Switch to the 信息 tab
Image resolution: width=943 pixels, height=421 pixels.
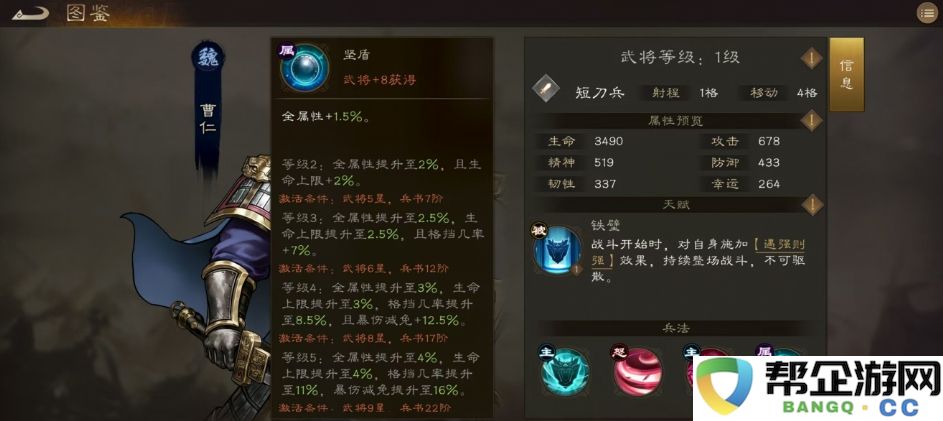coord(847,74)
